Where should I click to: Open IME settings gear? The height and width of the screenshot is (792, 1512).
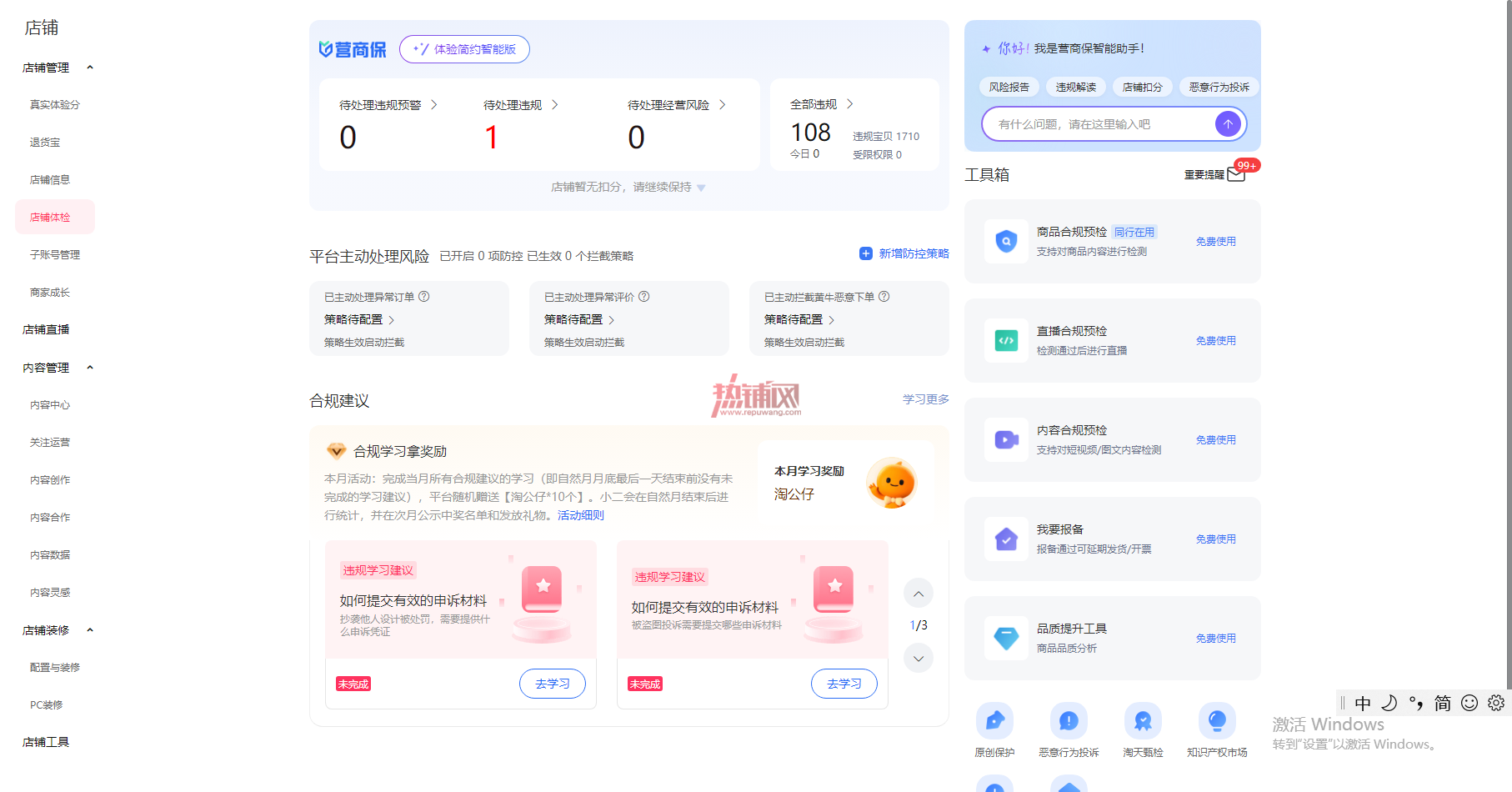(1496, 703)
